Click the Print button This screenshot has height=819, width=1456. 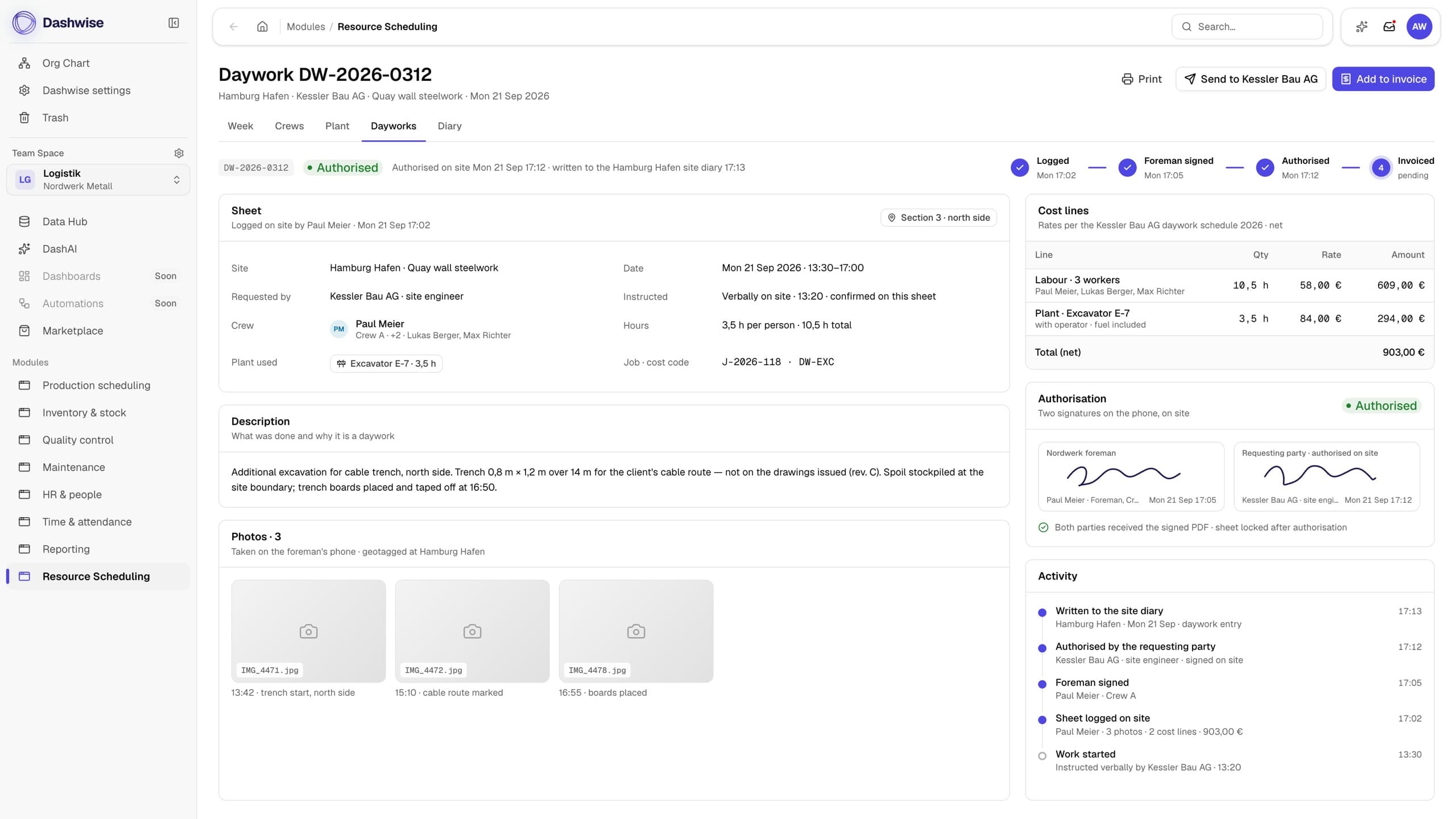1141,79
